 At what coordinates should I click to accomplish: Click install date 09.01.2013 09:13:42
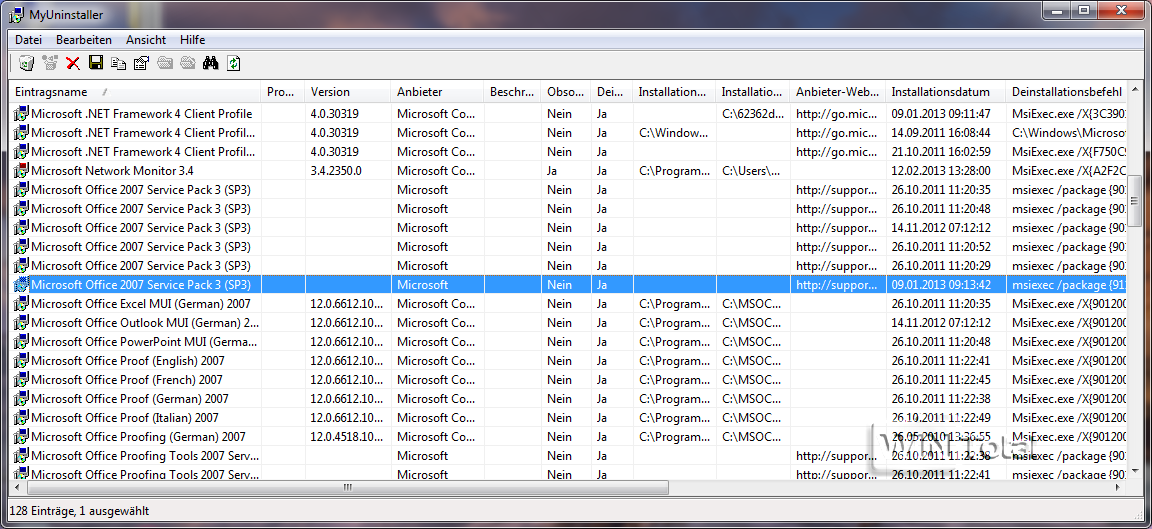tap(941, 284)
